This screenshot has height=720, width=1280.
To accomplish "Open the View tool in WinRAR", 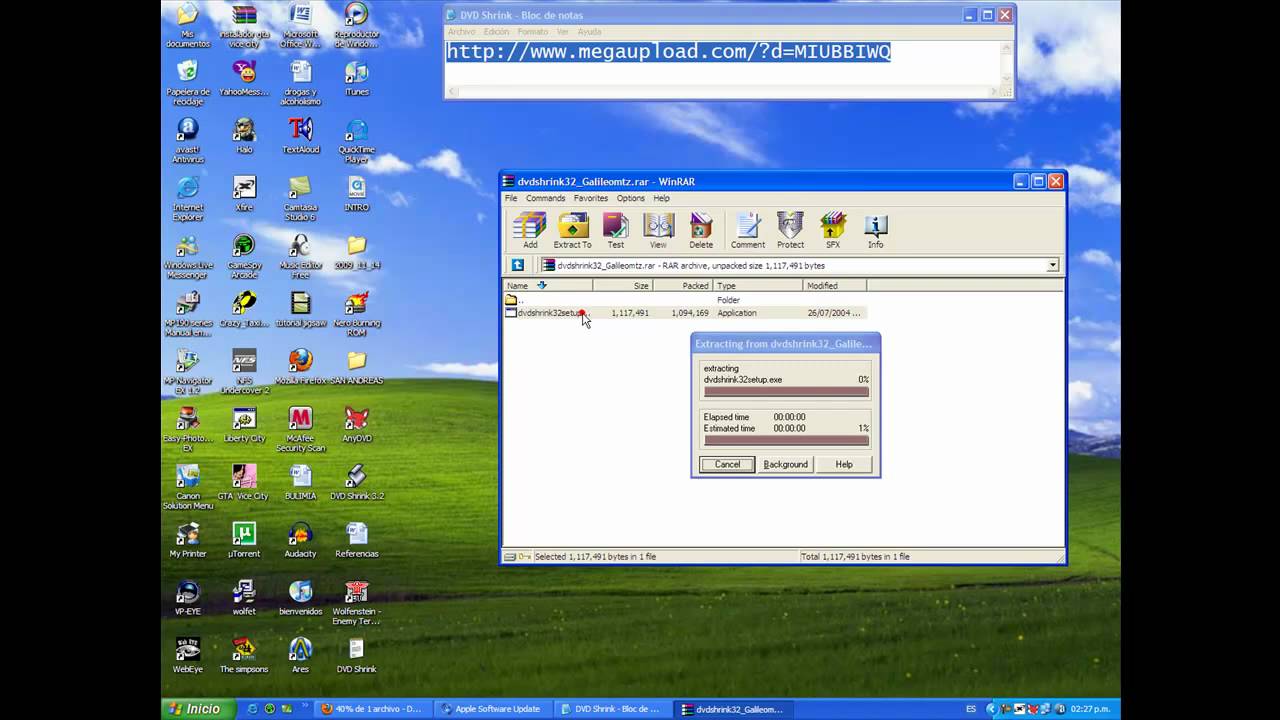I will [x=658, y=230].
